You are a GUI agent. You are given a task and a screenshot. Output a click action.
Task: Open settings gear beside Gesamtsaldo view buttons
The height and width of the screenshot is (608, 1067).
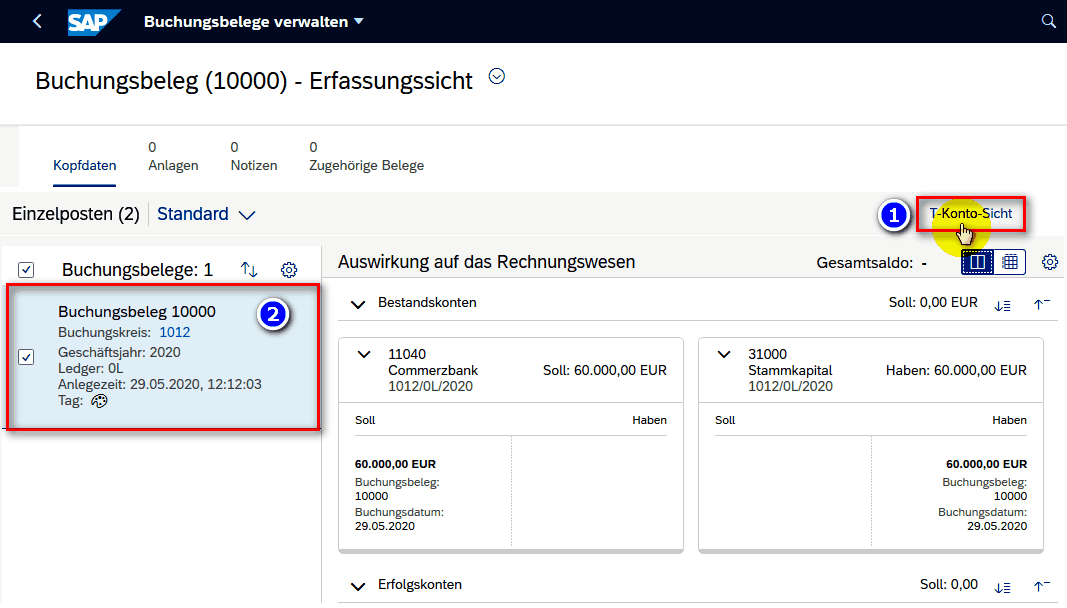click(x=1049, y=262)
